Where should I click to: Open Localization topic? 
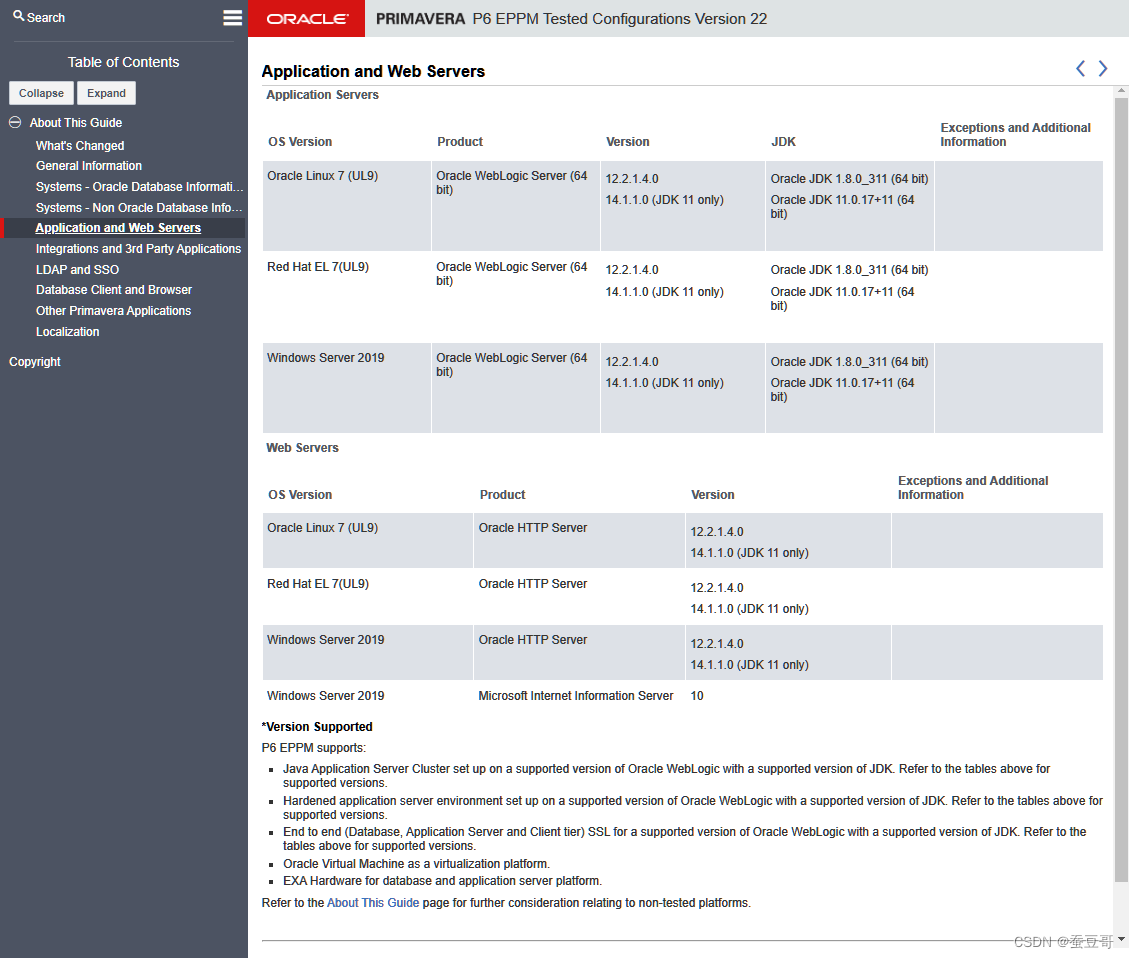[x=68, y=331]
